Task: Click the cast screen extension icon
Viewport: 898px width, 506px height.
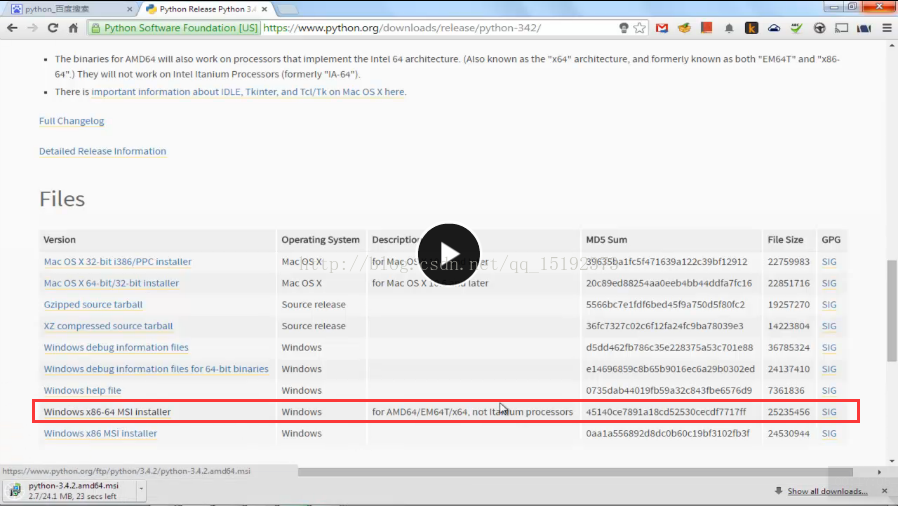Action: (x=841, y=27)
